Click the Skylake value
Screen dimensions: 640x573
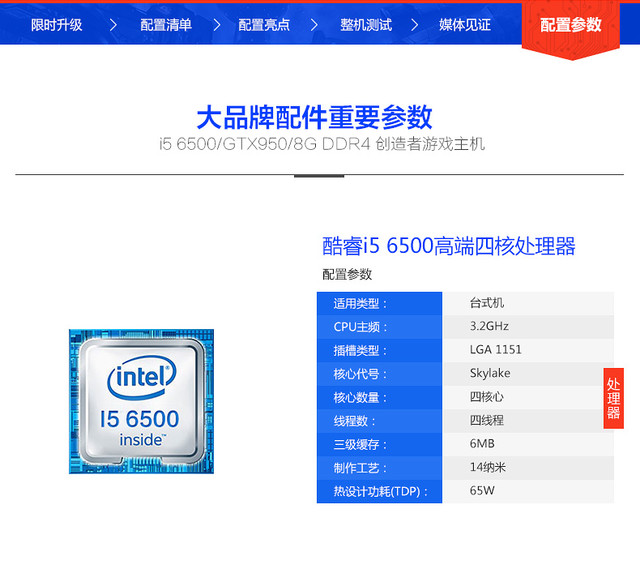(490, 373)
